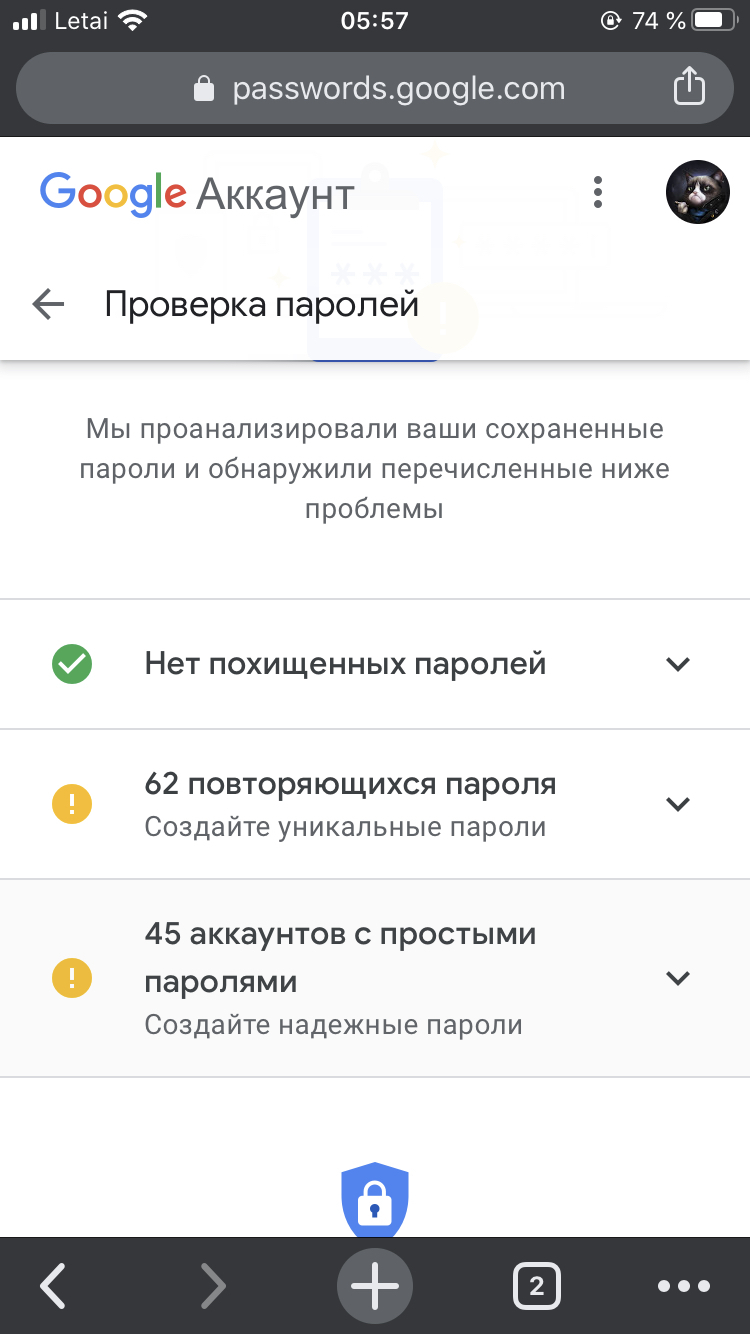This screenshot has height=1334, width=750.
Task: Expand the Нет похищенных паролей section
Action: pos(678,664)
